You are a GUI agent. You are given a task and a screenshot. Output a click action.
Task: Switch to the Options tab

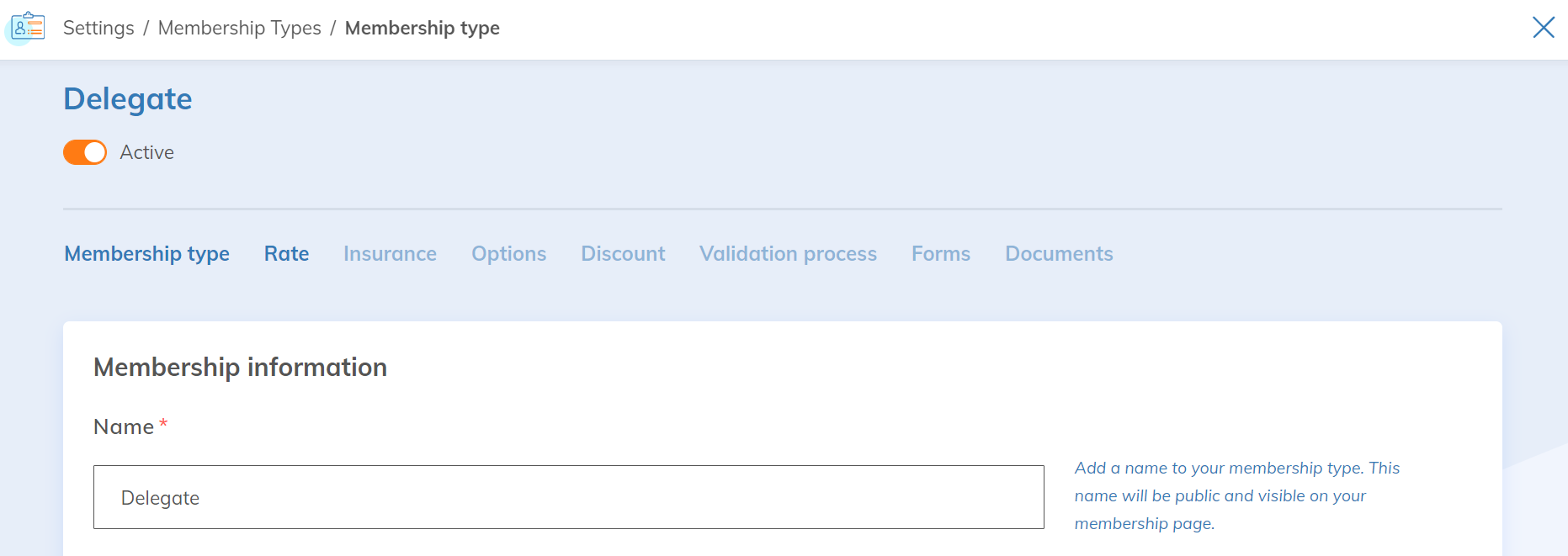tap(509, 254)
